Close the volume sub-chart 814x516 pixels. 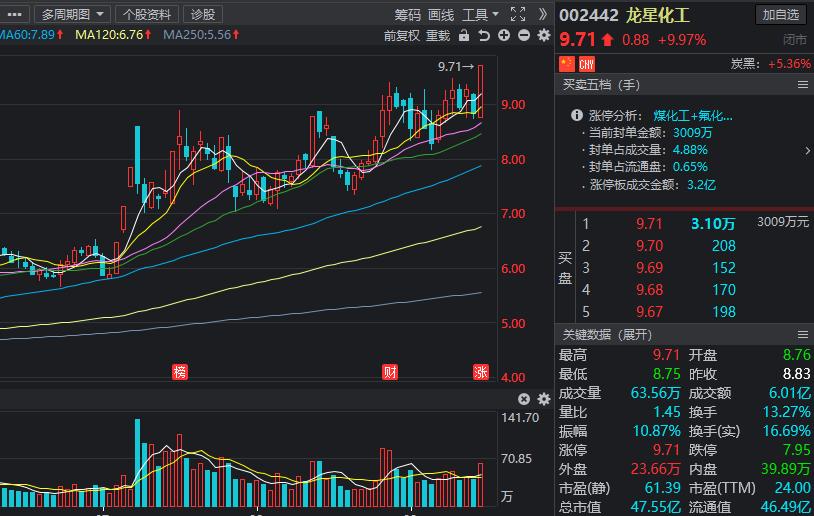click(524, 399)
